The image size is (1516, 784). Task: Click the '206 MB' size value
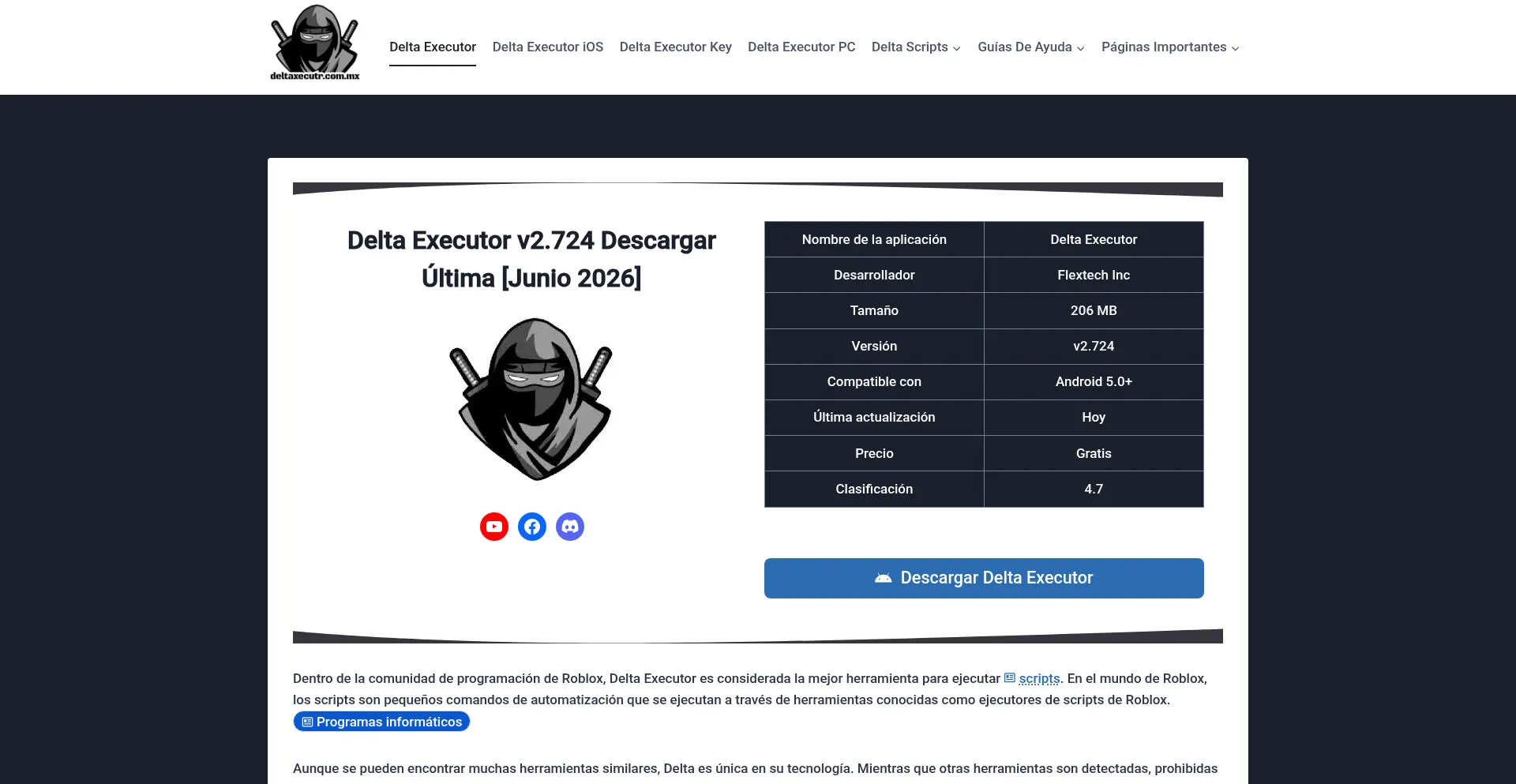pyautogui.click(x=1094, y=310)
